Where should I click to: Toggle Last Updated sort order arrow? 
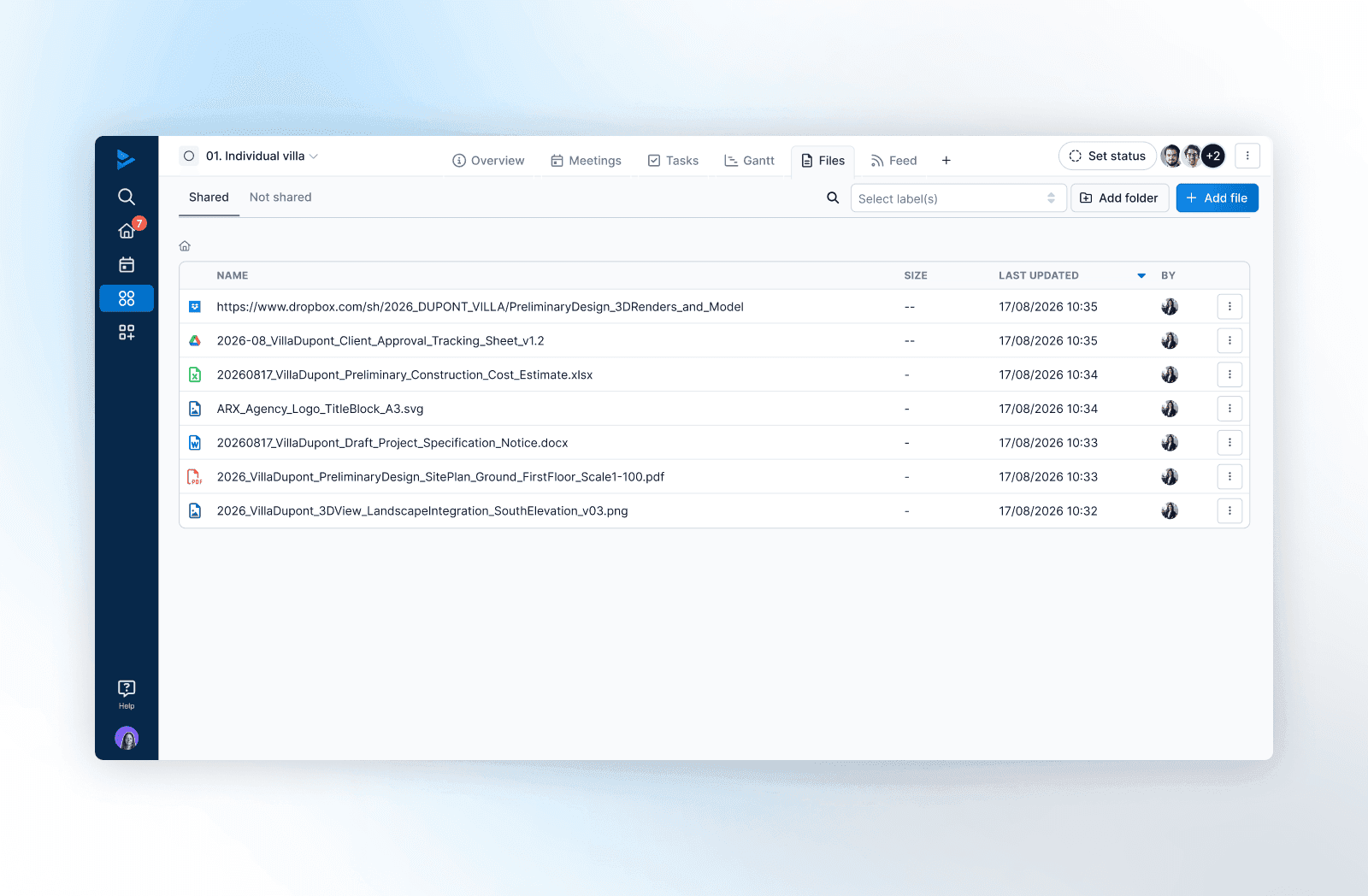click(1141, 276)
